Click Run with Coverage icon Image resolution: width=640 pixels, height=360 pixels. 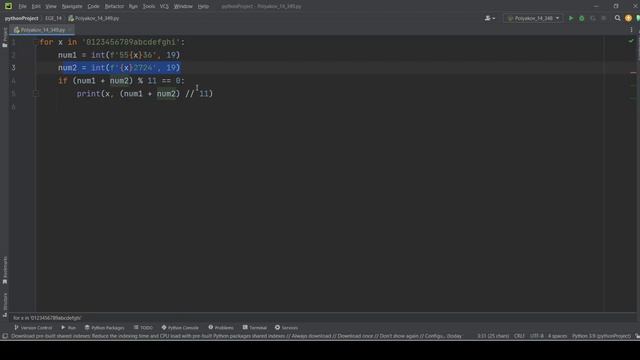[593, 18]
